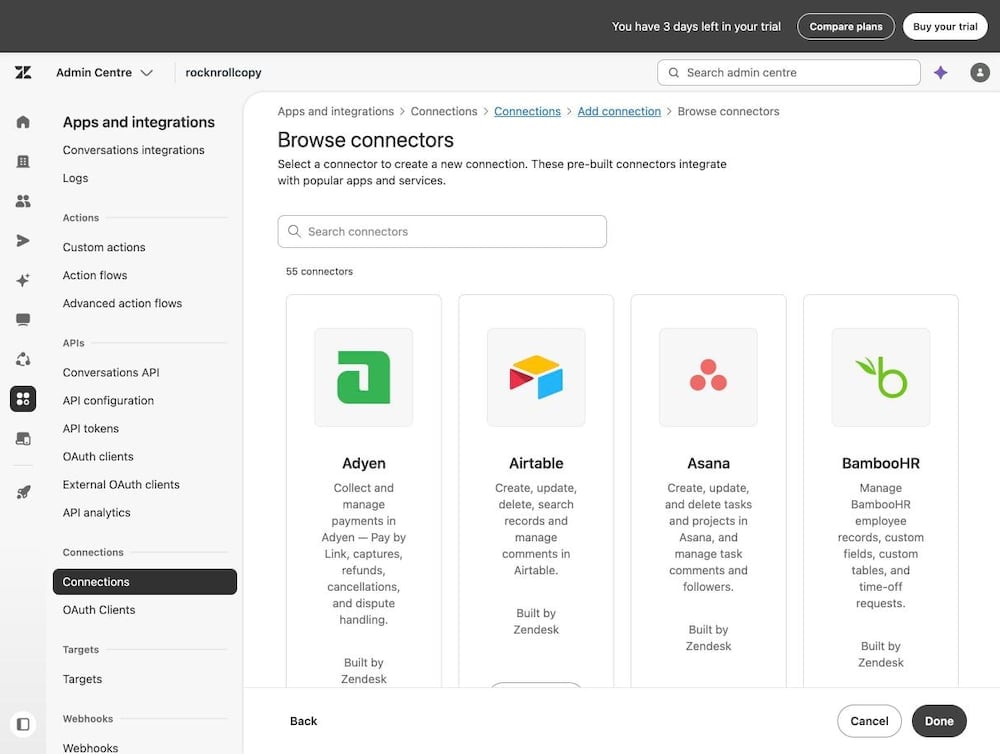Image resolution: width=1000 pixels, height=754 pixels.
Task: Expand the Admin Centre dropdown
Action: (104, 73)
